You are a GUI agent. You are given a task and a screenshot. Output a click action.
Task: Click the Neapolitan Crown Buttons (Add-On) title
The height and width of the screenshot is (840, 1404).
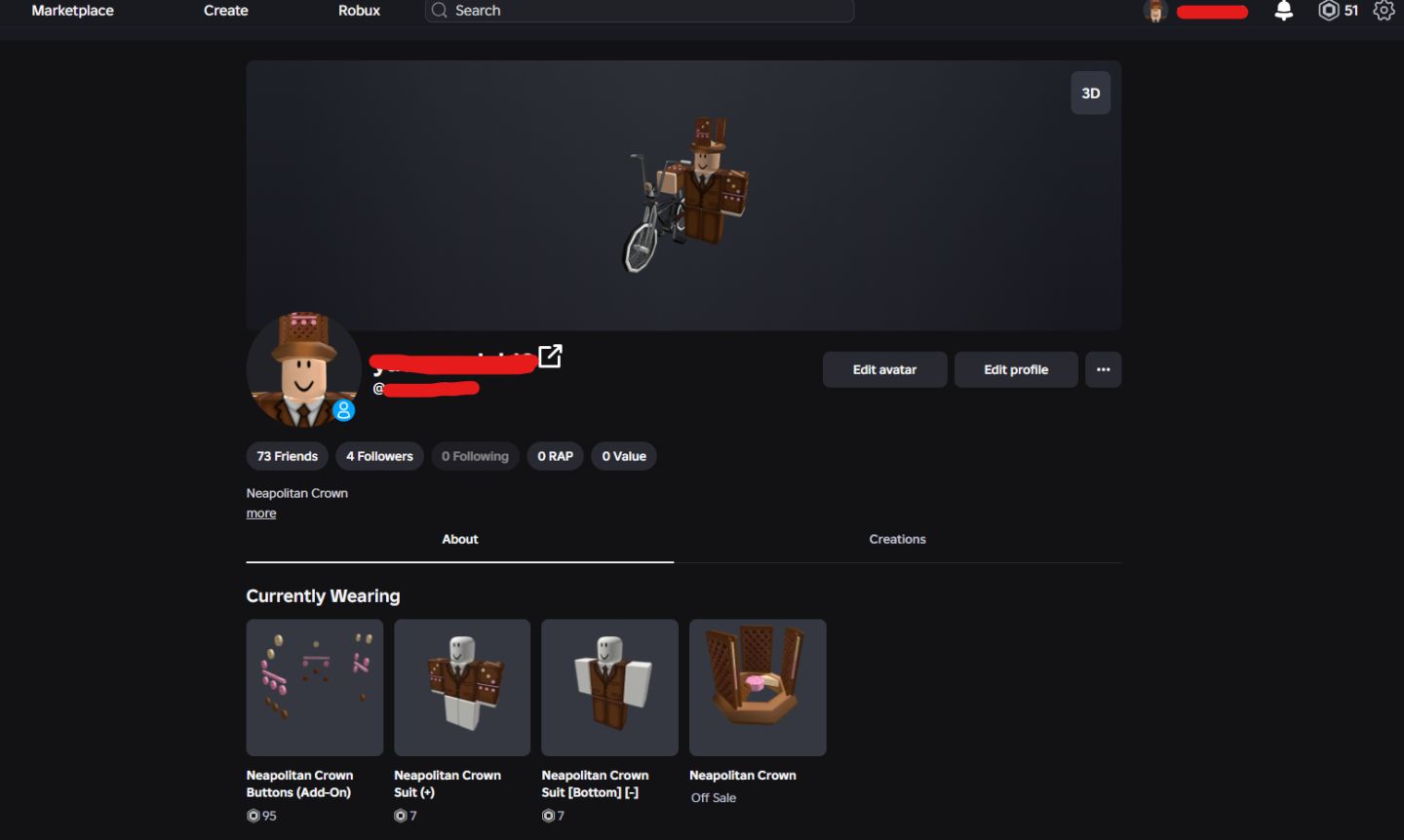[x=299, y=783]
